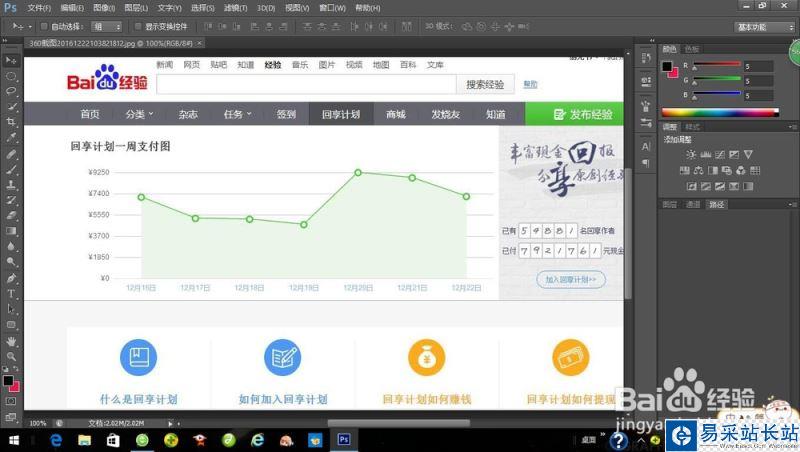Select the Crop tool
800x452 pixels.
(x=11, y=122)
